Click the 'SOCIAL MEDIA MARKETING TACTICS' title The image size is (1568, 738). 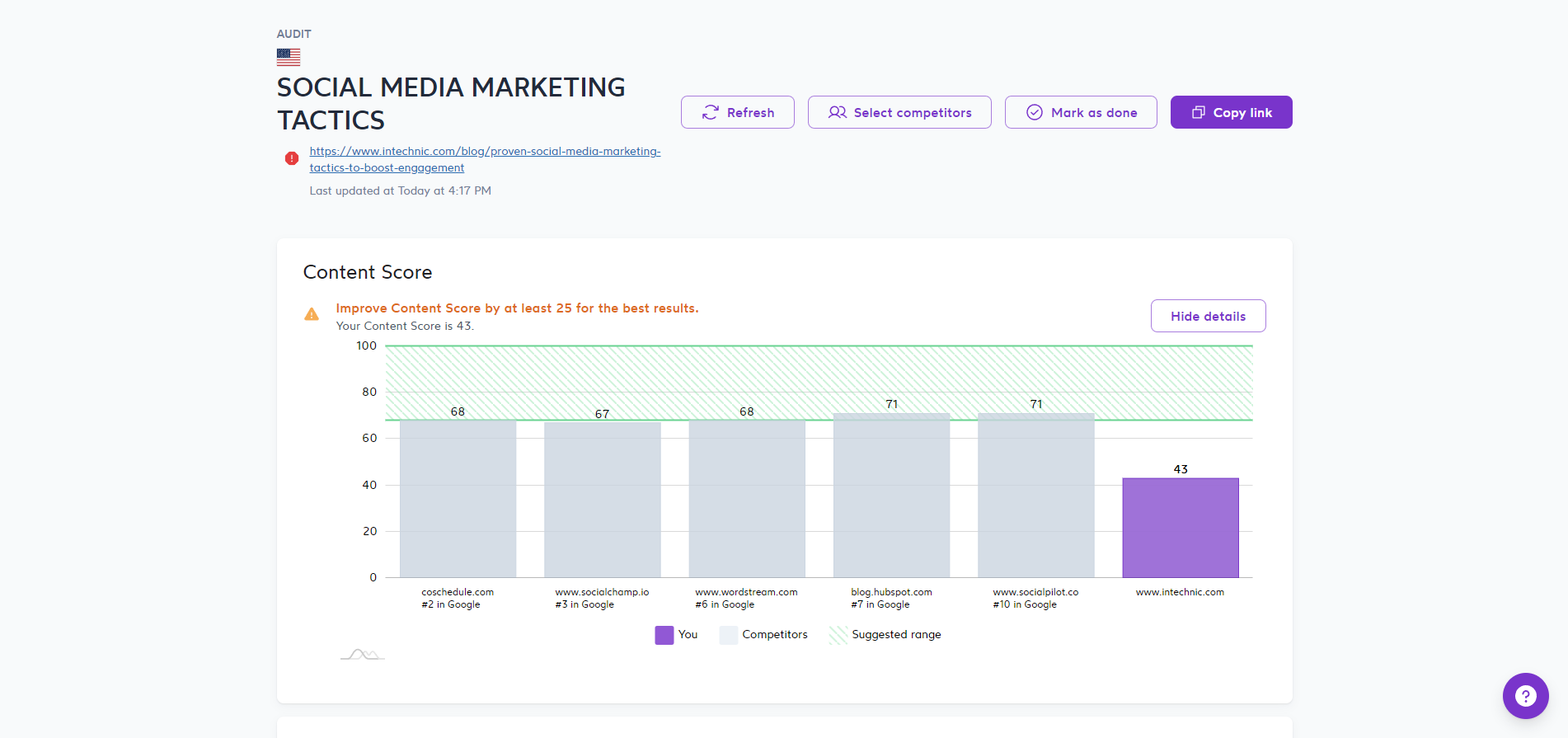451,103
